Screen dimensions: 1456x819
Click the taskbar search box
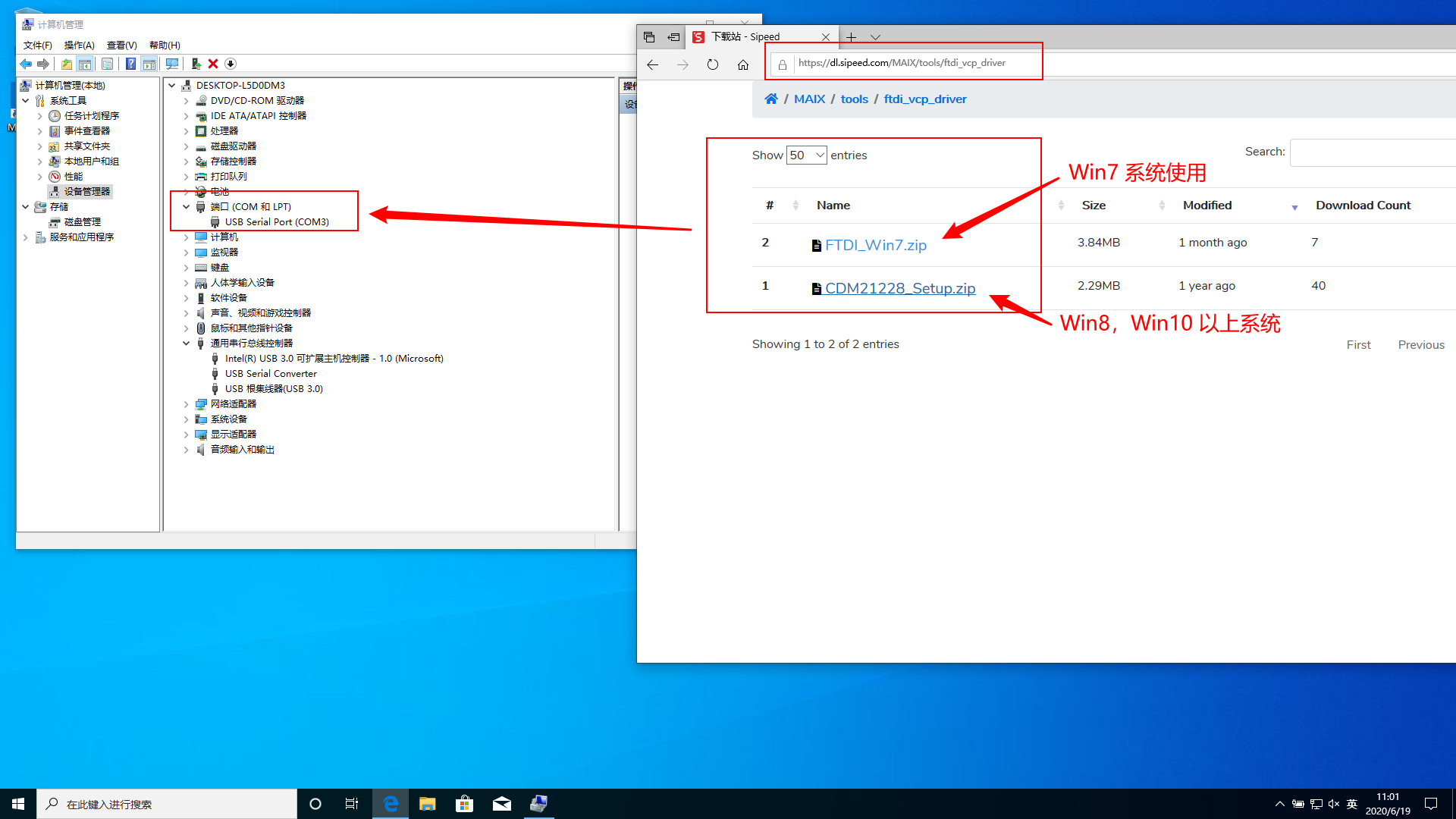coord(167,804)
